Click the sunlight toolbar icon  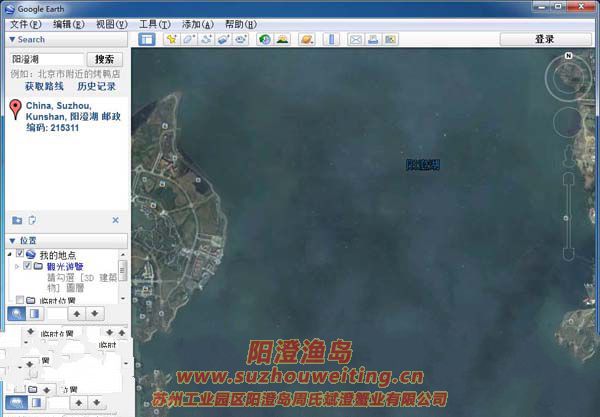[283, 40]
